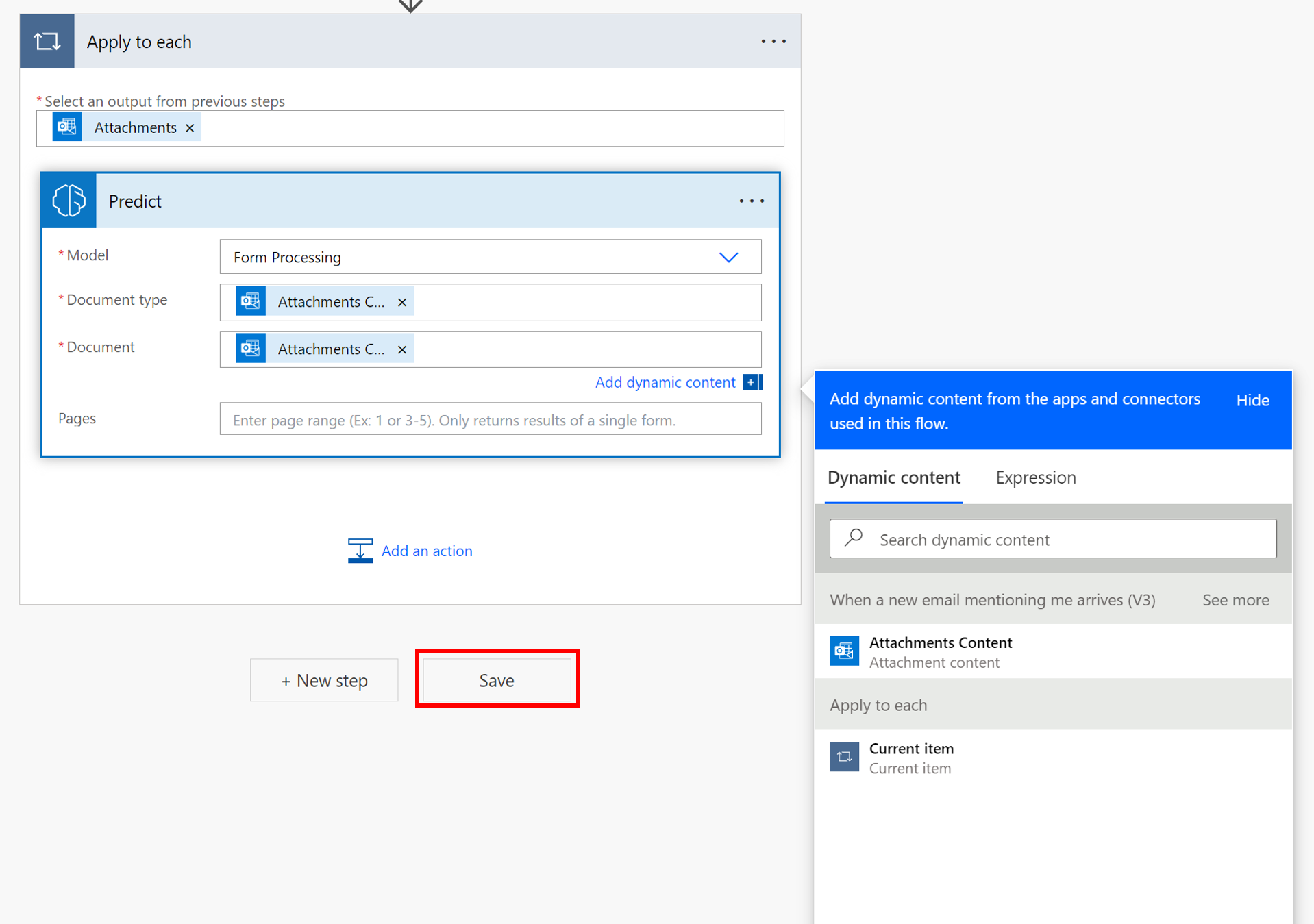Select Attachments Content dynamic item
Image resolution: width=1314 pixels, height=924 pixels.
pos(1053,651)
